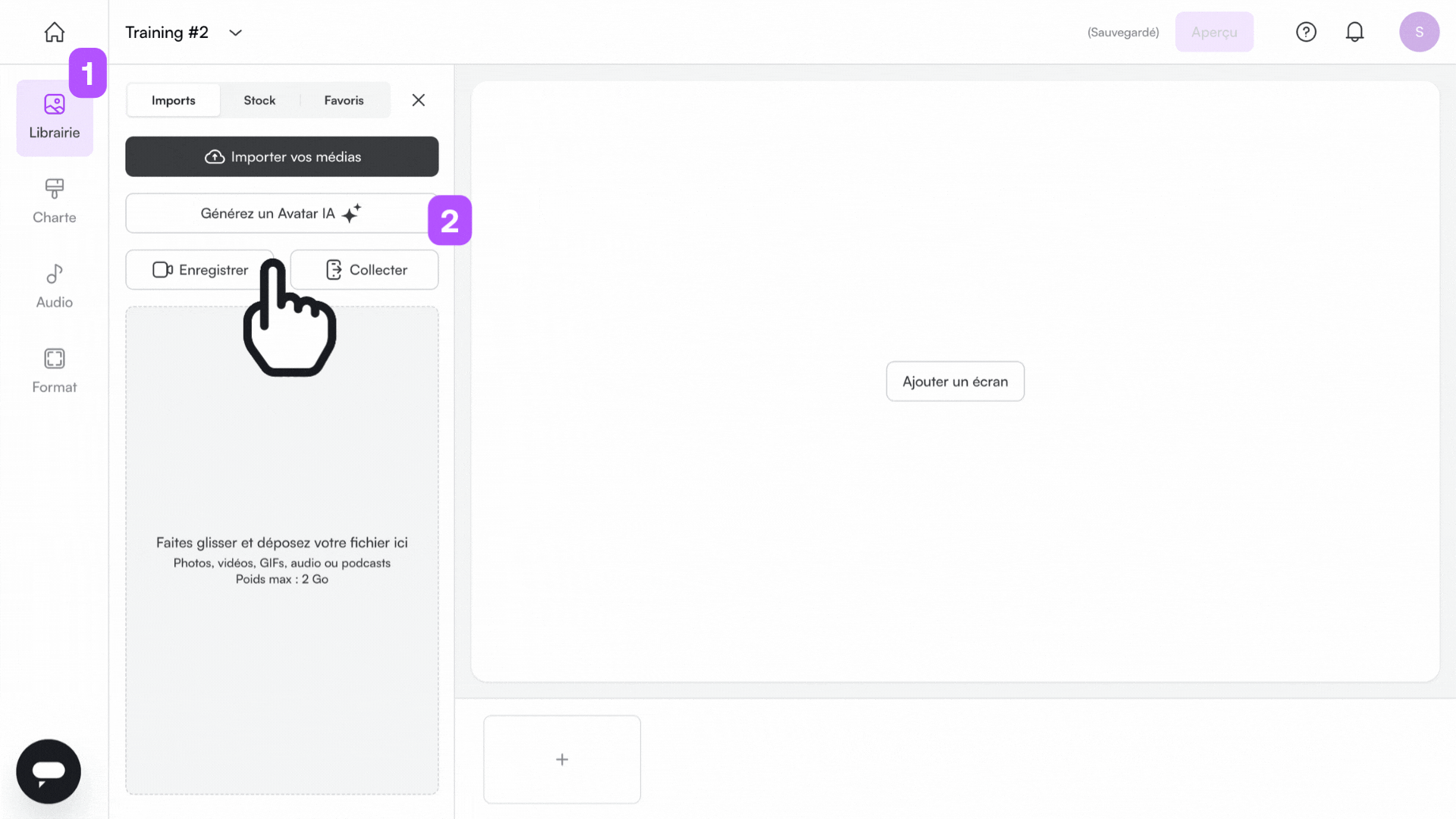Add a new screen with plus tile

coord(562,759)
